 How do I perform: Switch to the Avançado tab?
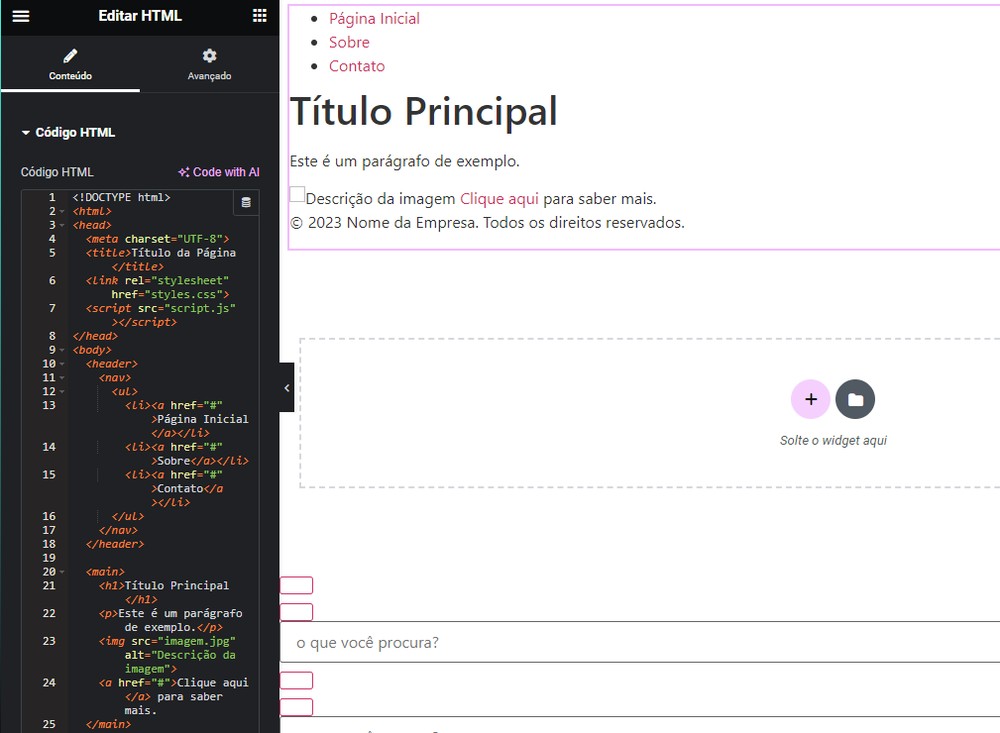pos(209,64)
